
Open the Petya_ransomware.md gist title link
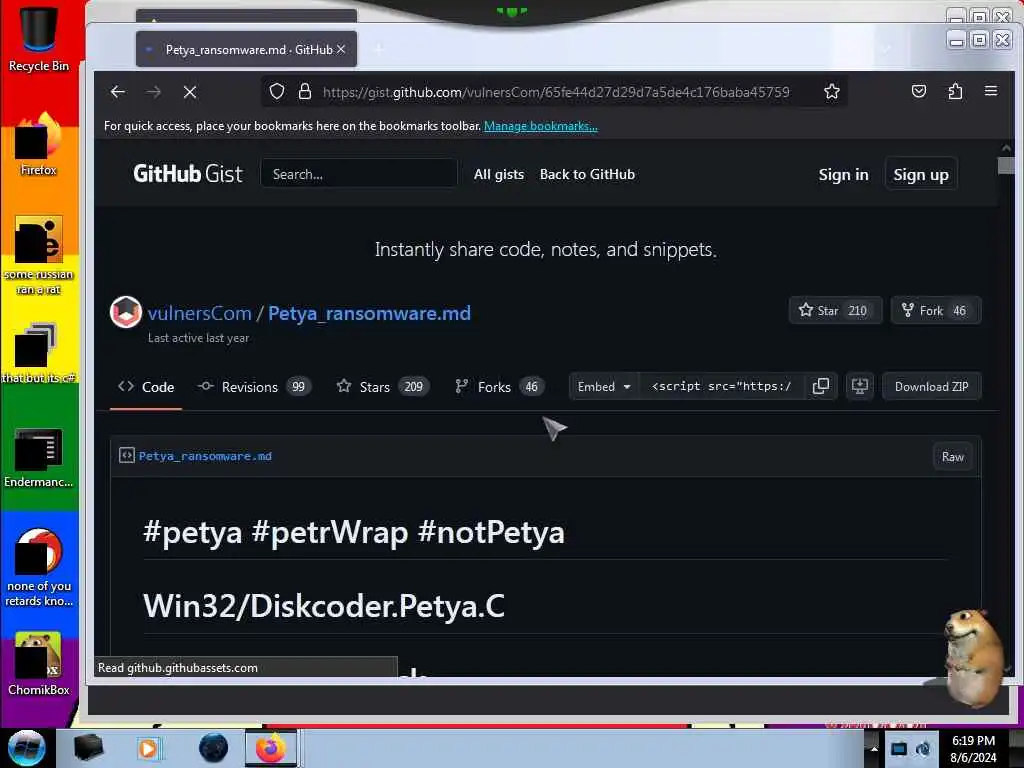point(369,313)
